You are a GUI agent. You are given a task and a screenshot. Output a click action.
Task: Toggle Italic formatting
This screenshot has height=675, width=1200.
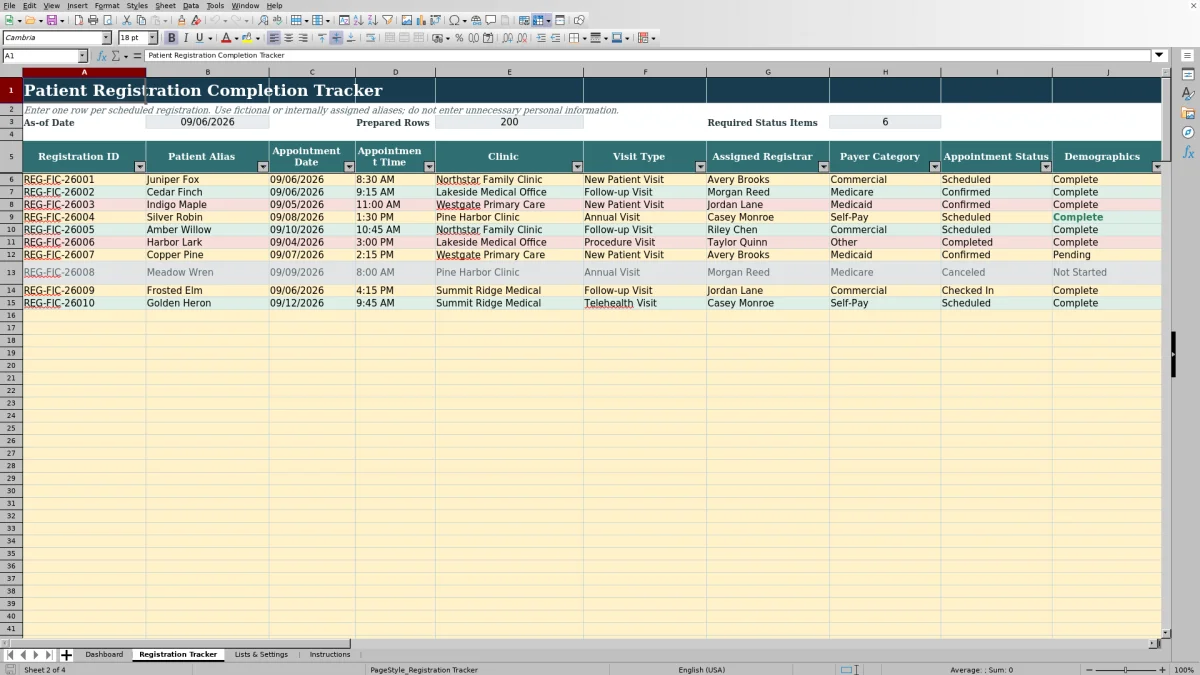(x=186, y=38)
